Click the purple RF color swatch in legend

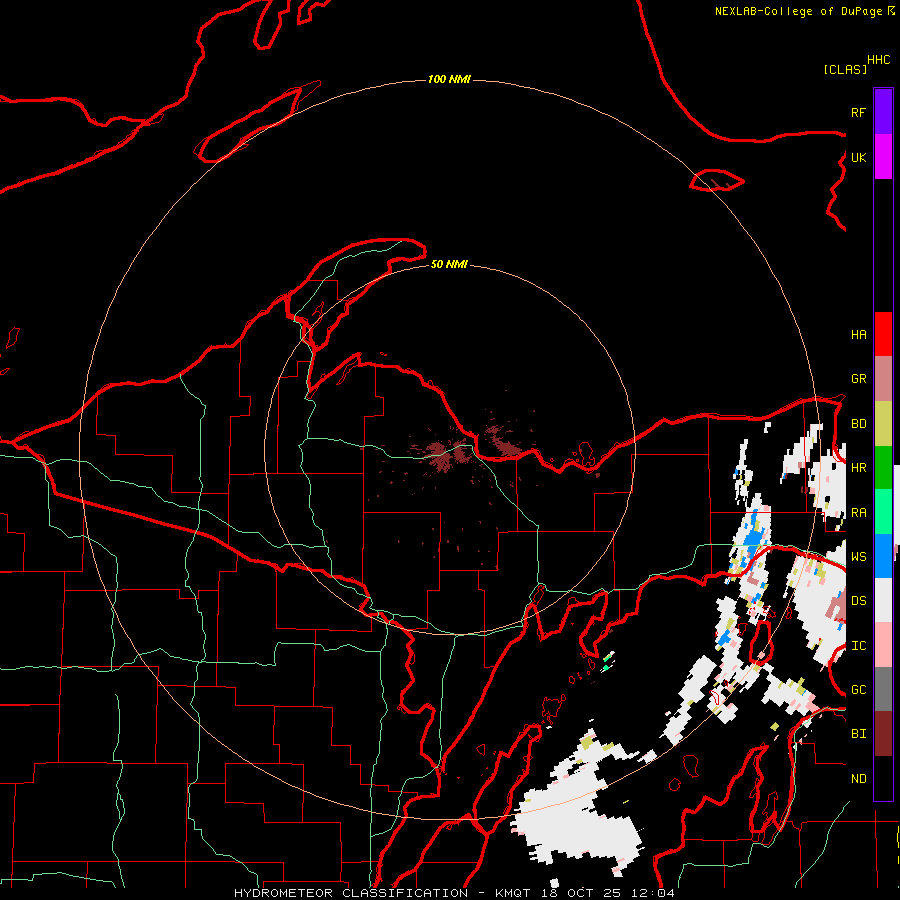coord(883,112)
